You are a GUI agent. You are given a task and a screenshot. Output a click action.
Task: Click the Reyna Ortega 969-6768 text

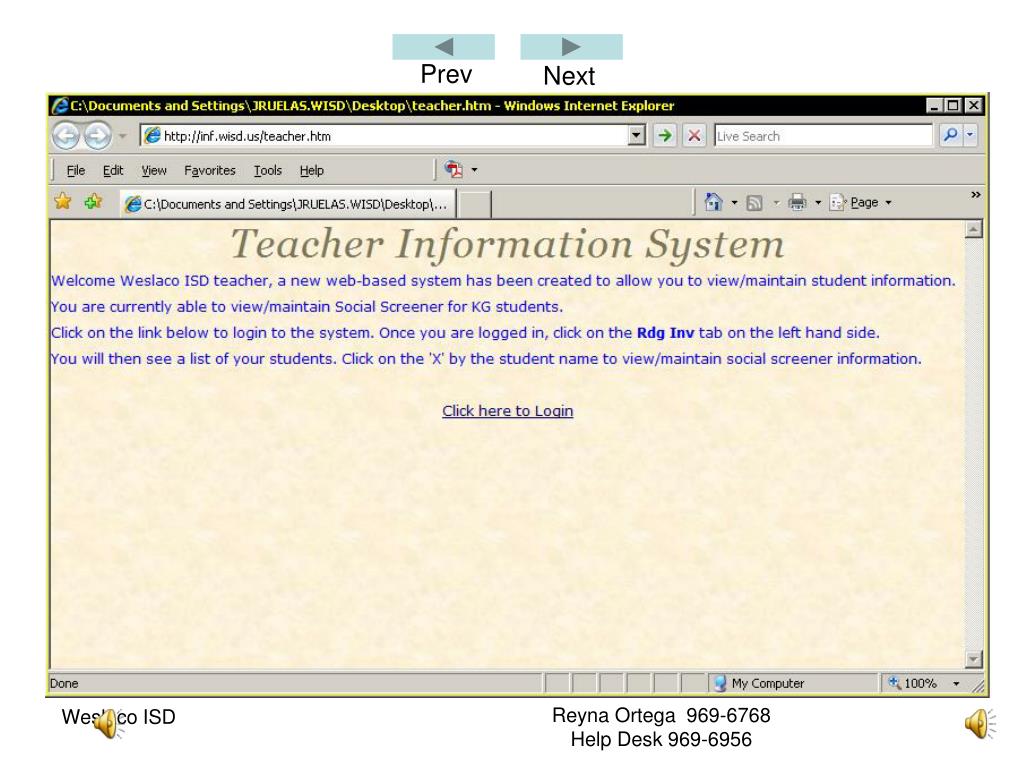661,715
